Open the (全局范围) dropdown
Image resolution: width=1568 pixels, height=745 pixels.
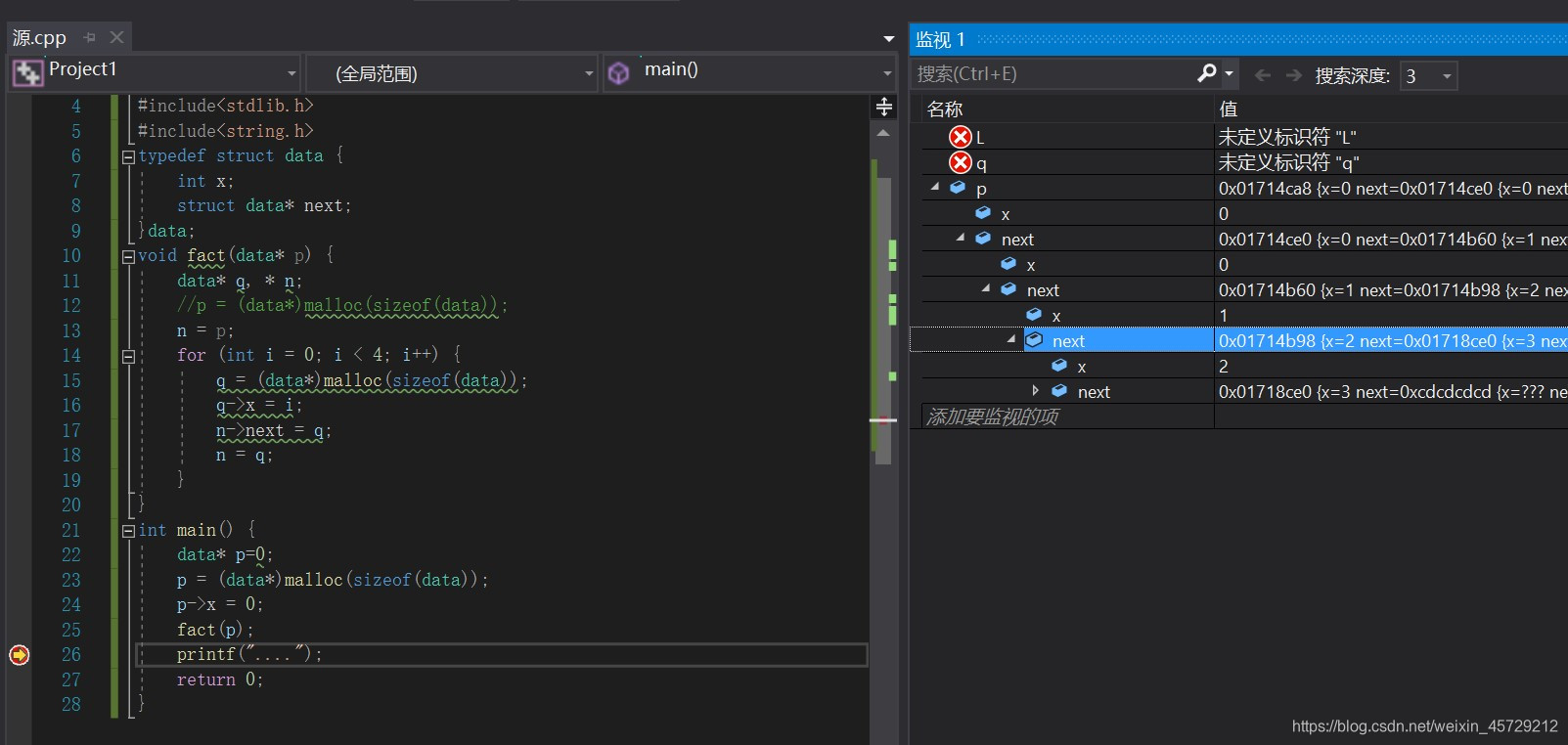pyautogui.click(x=589, y=73)
